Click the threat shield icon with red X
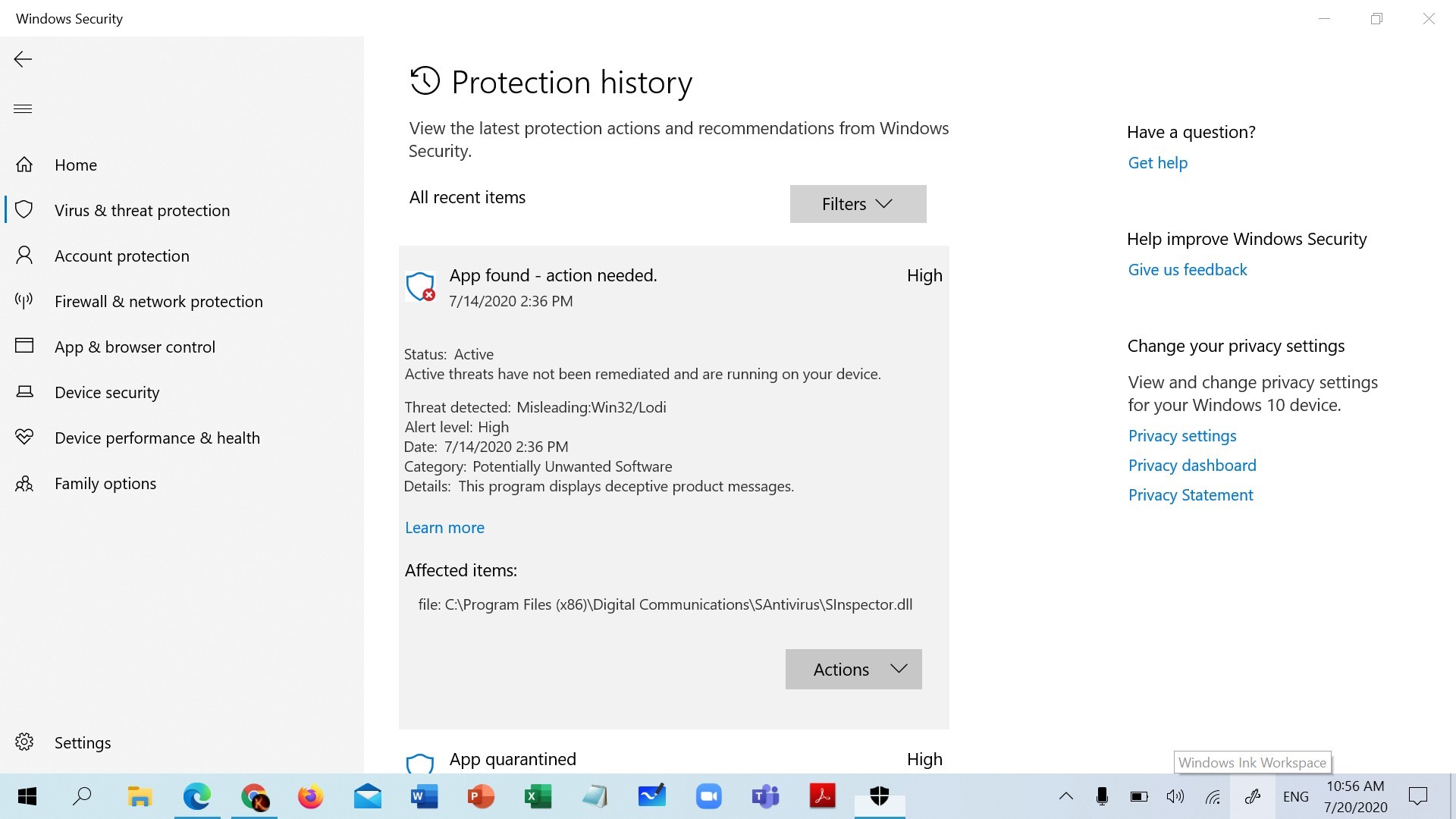The width and height of the screenshot is (1456, 819). coord(420,287)
